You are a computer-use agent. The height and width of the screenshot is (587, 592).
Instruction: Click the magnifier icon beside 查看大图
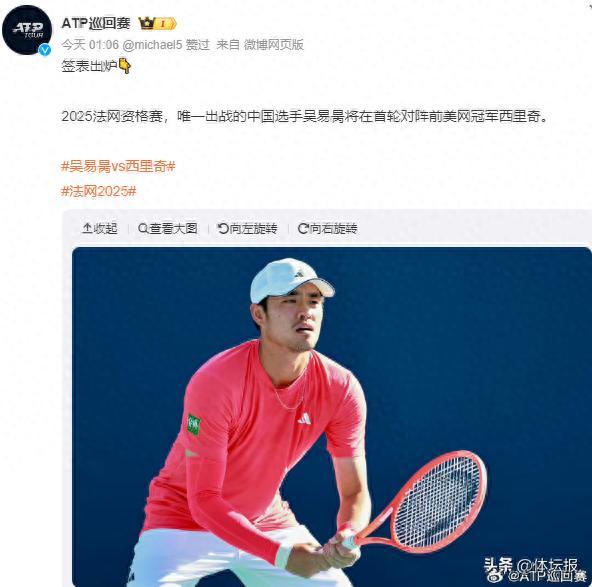point(143,228)
